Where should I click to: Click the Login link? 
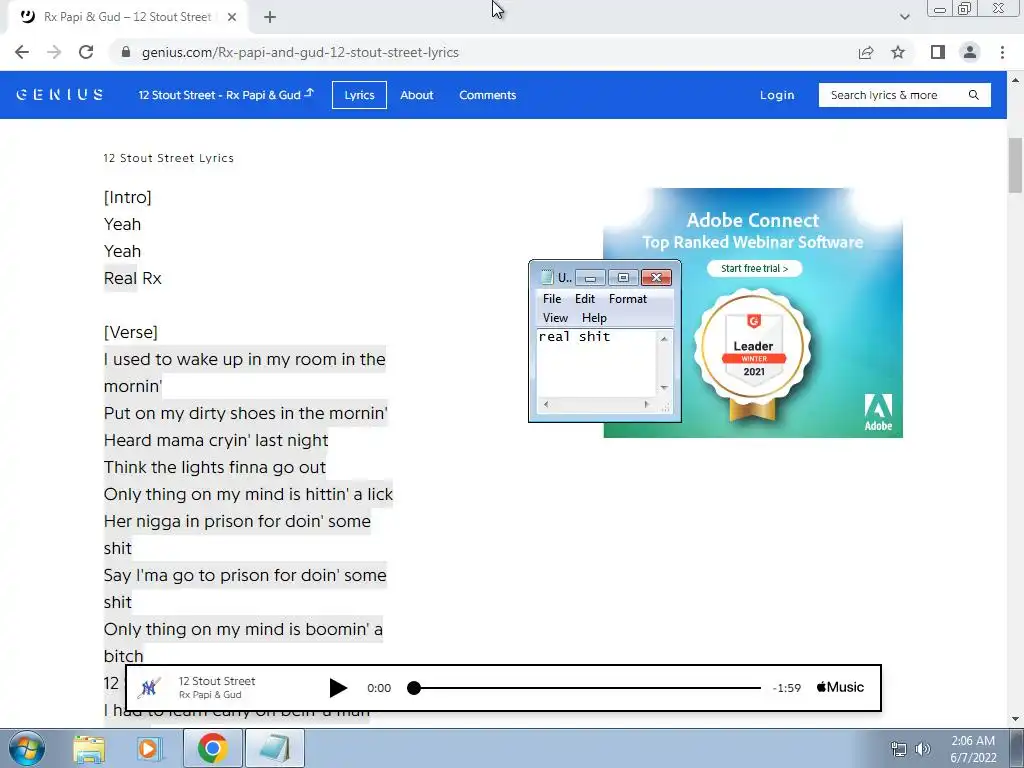(x=777, y=95)
